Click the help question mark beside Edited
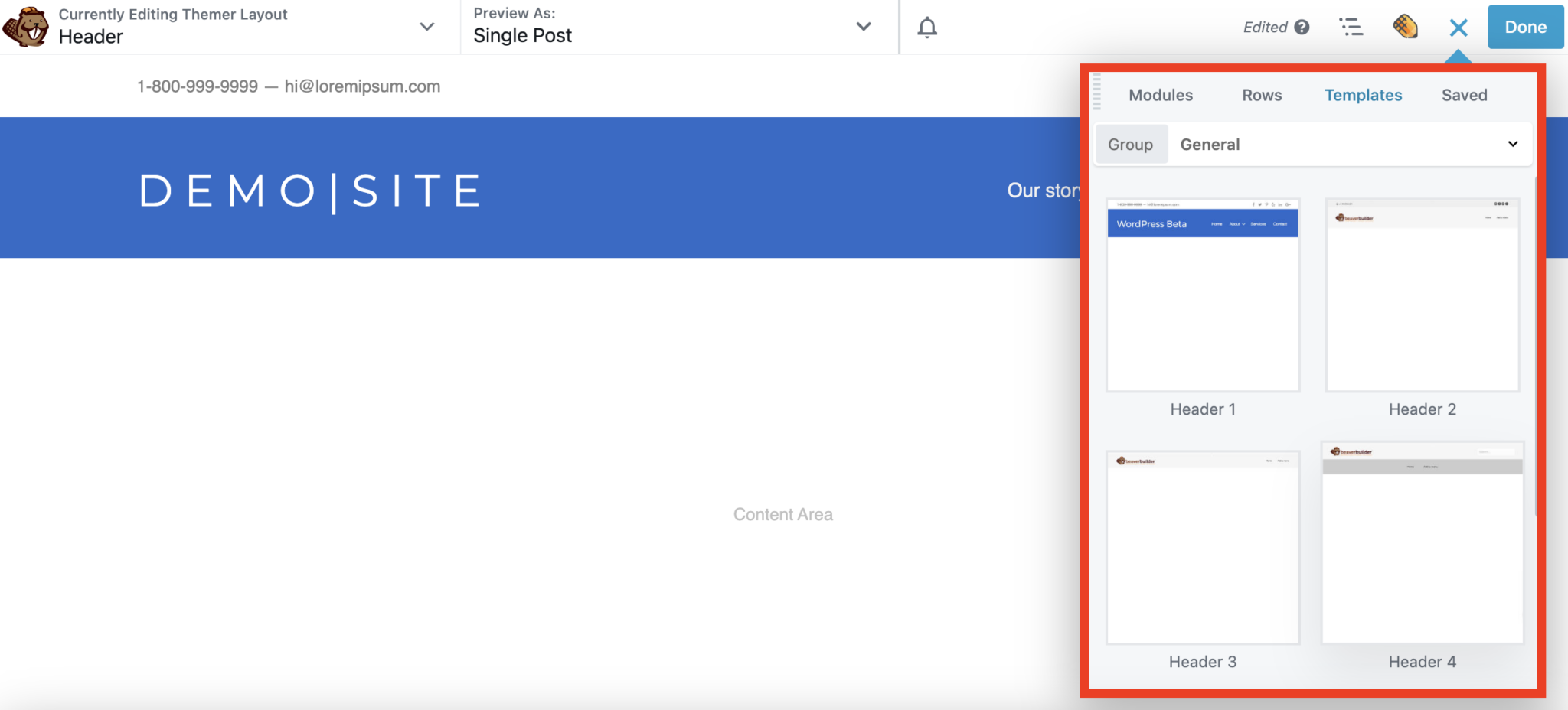The height and width of the screenshot is (710, 1568). point(1303,27)
